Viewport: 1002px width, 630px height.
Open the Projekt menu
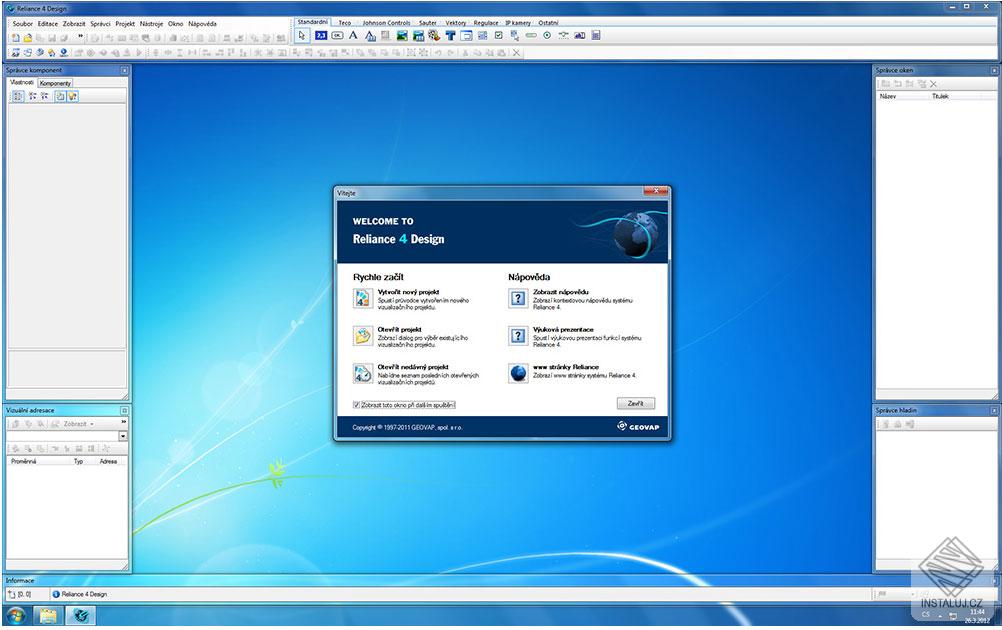click(x=125, y=24)
